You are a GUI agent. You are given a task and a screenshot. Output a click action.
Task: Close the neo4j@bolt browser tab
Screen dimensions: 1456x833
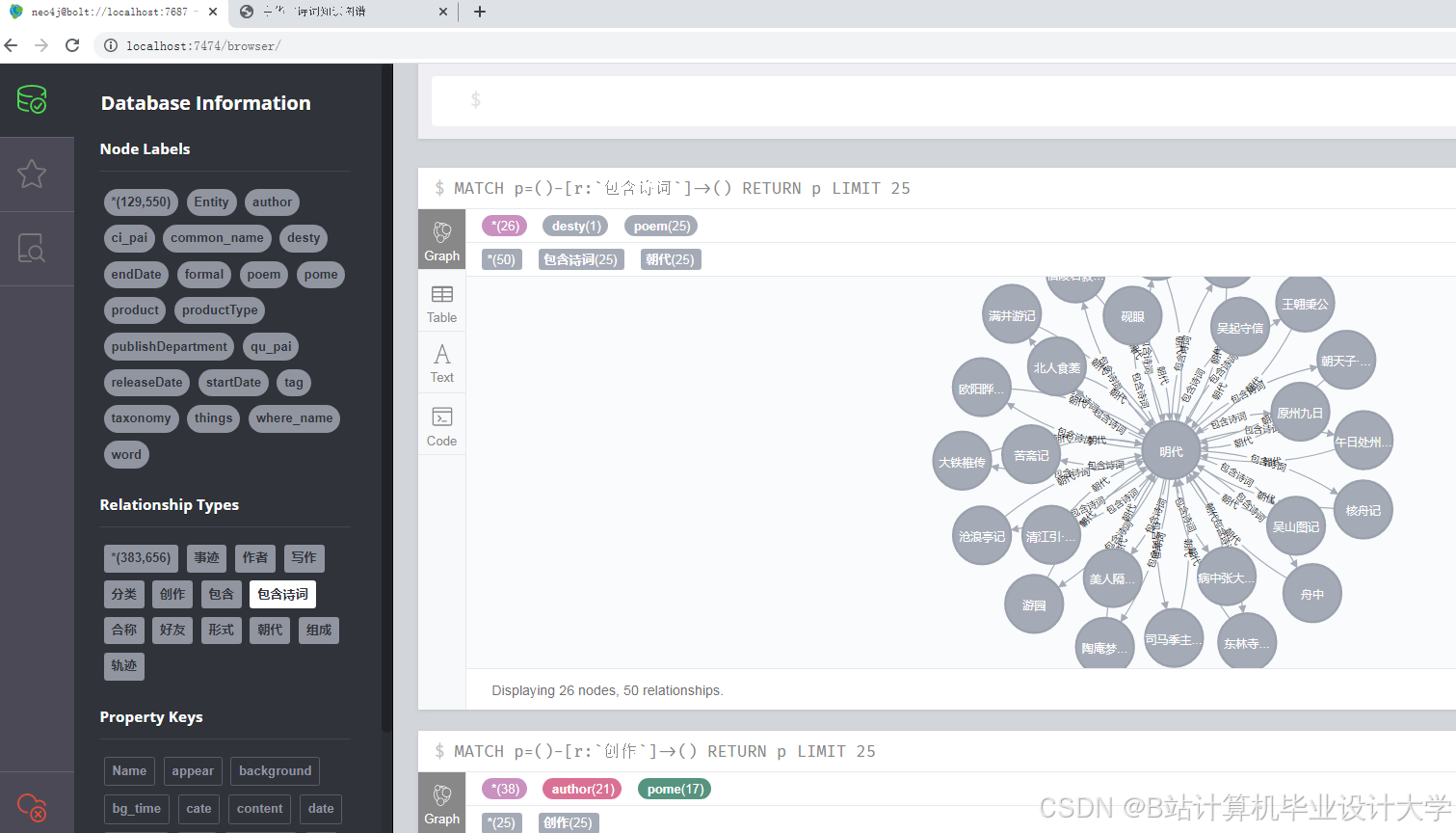click(213, 12)
